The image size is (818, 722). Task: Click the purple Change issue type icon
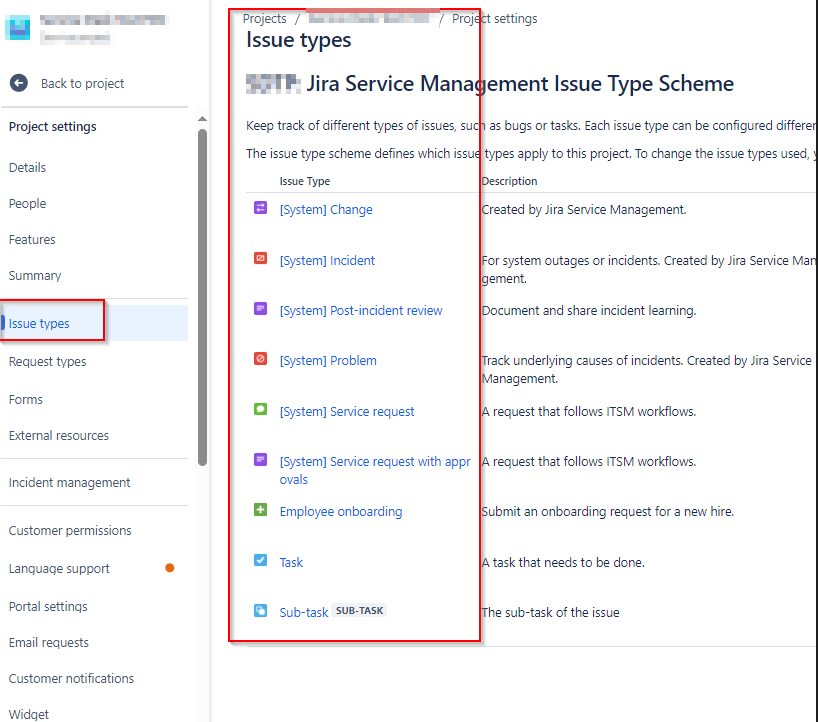click(260, 208)
